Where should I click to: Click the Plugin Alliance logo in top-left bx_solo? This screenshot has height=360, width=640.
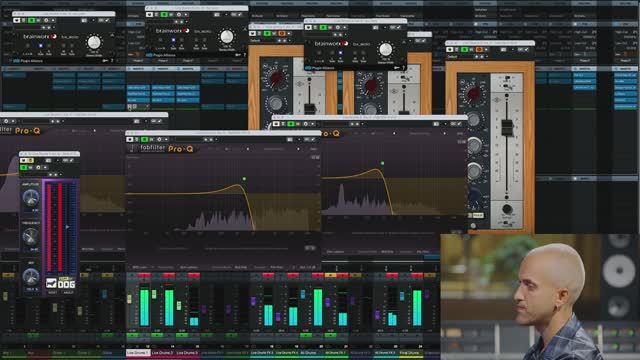(27, 61)
